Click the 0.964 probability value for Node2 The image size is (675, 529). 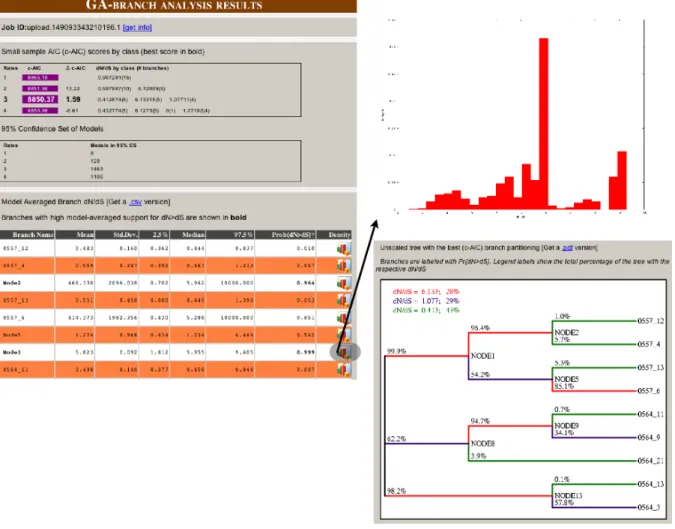[x=305, y=283]
